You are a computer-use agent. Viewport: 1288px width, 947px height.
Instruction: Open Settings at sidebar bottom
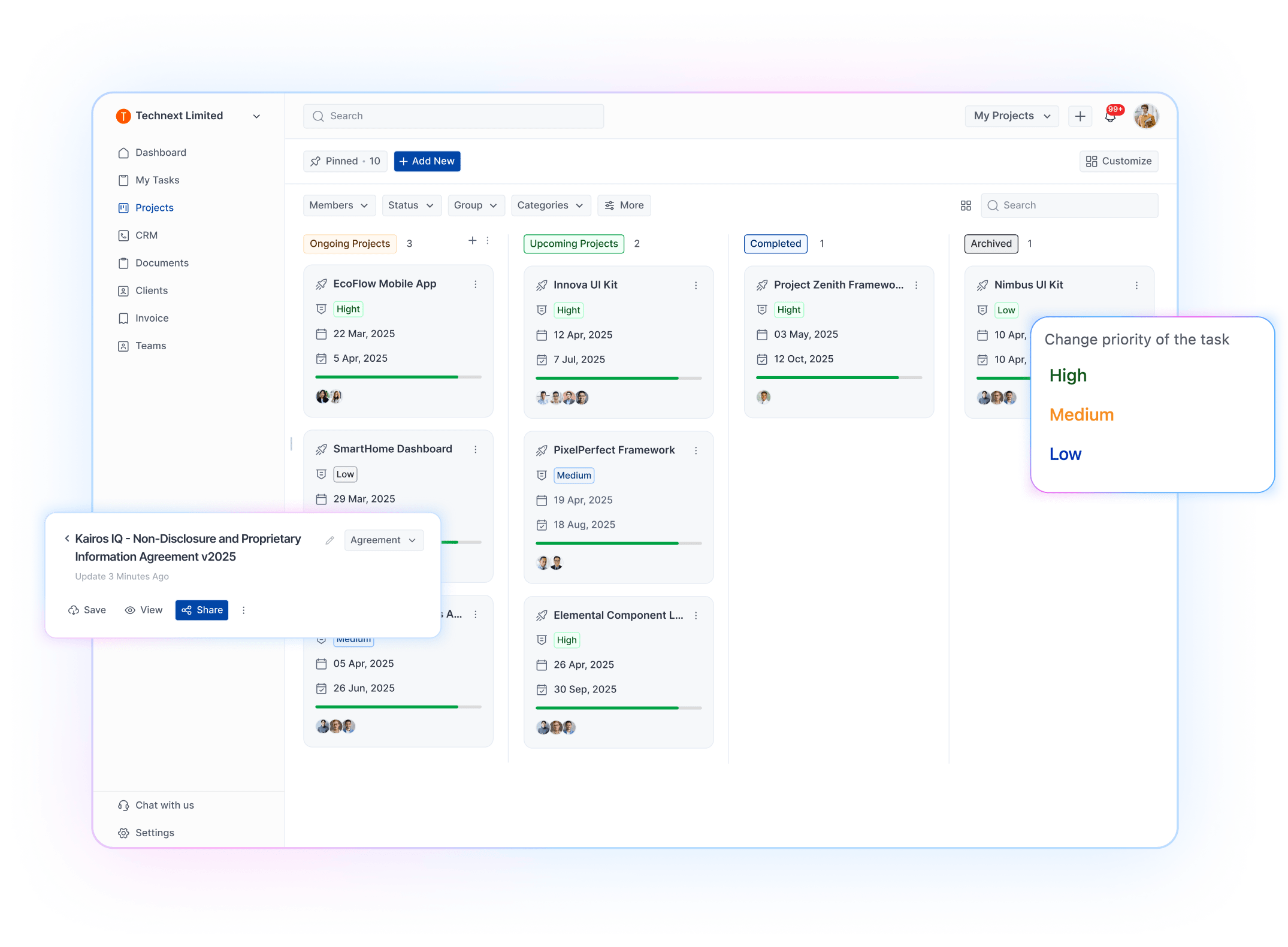click(146, 833)
